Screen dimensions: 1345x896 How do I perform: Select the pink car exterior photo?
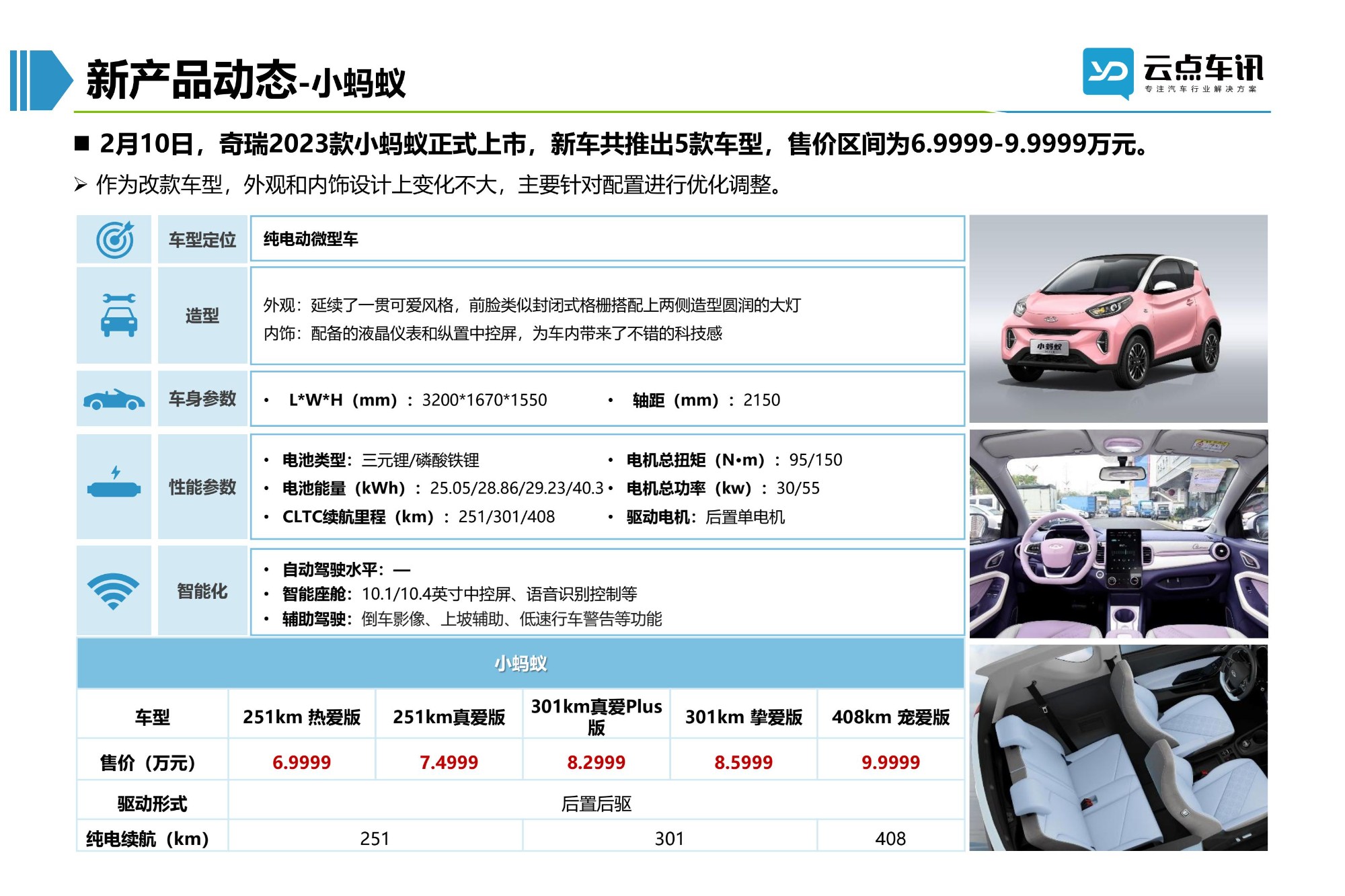pyautogui.click(x=1118, y=319)
